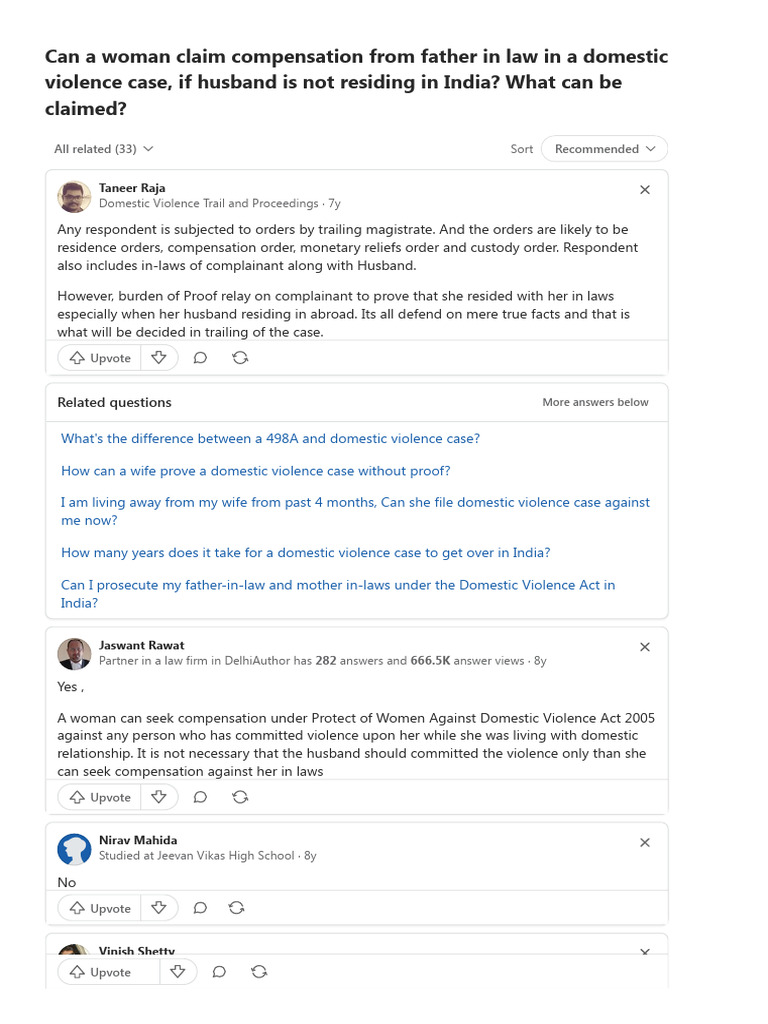Reshare Jaswant Rawat's answer
The height and width of the screenshot is (1024, 768).
(240, 797)
